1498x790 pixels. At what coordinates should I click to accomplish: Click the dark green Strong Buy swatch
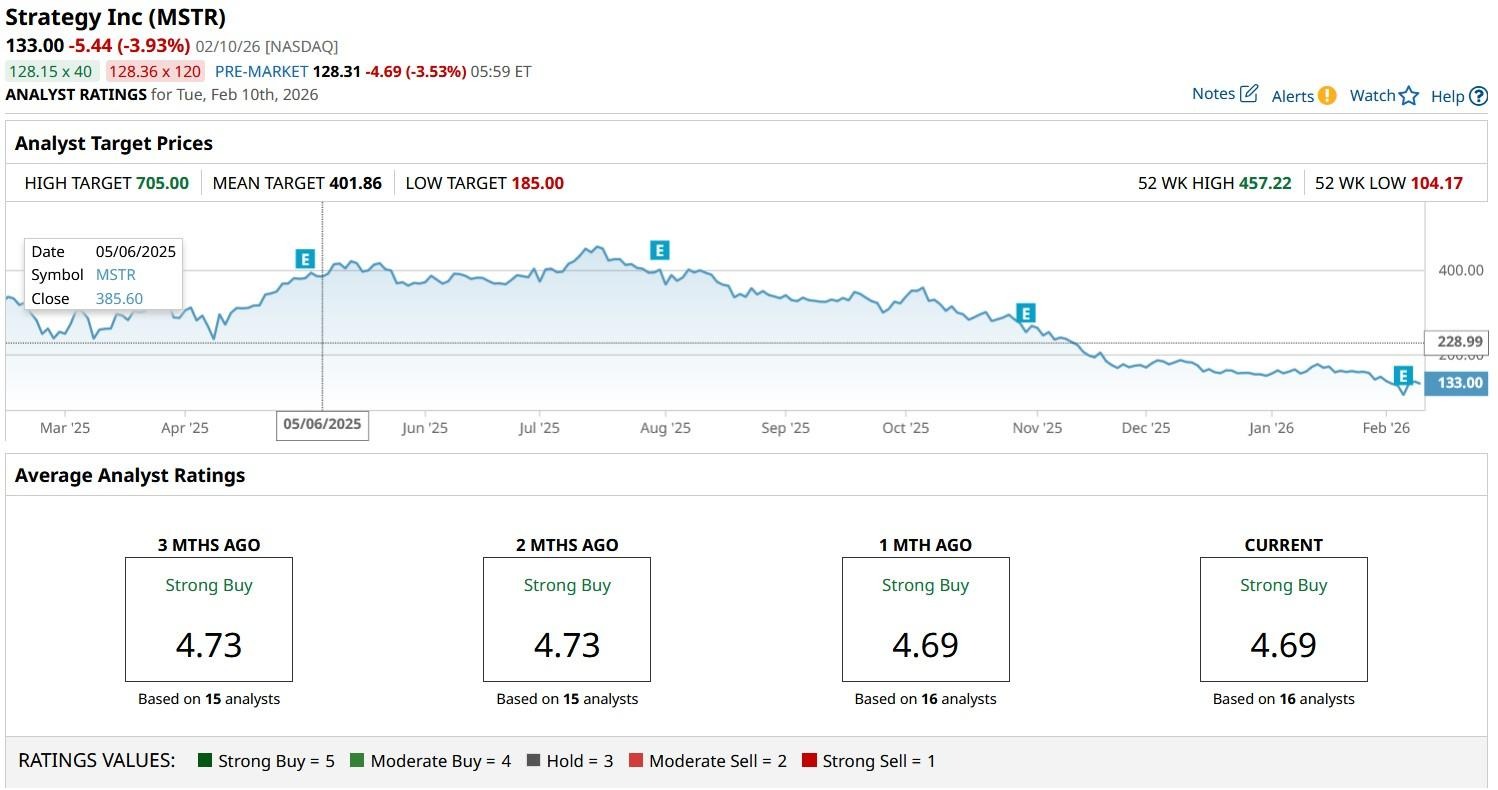(206, 761)
